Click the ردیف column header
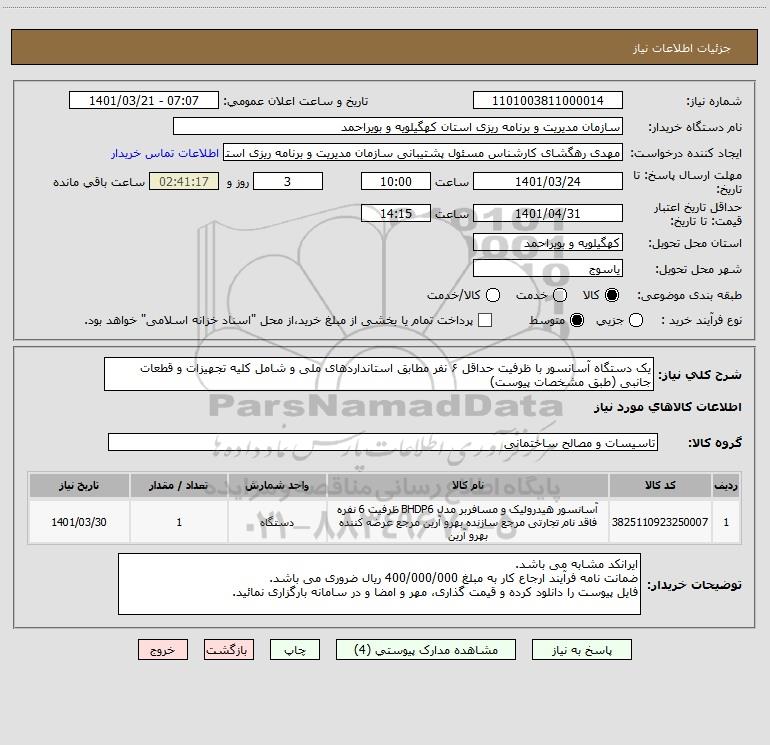Screen dimensions: 770x745 726,485
